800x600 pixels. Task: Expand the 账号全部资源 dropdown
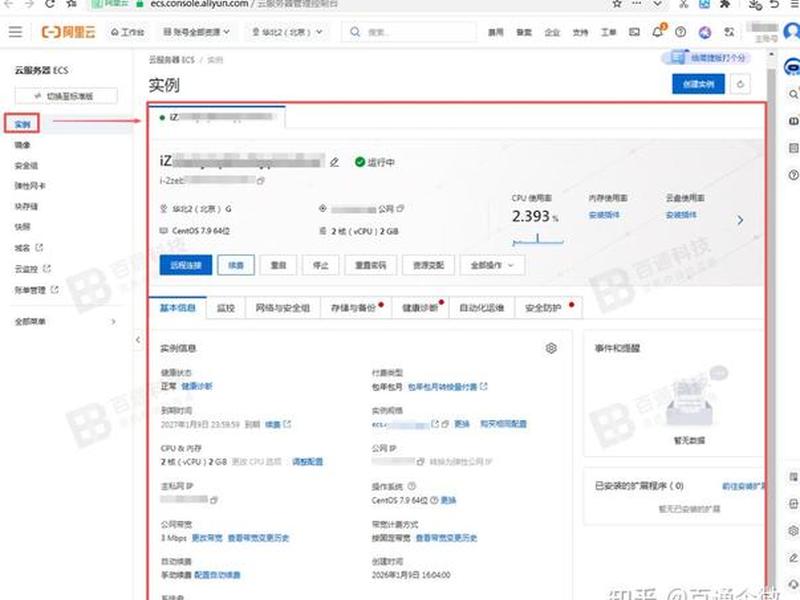click(x=196, y=32)
